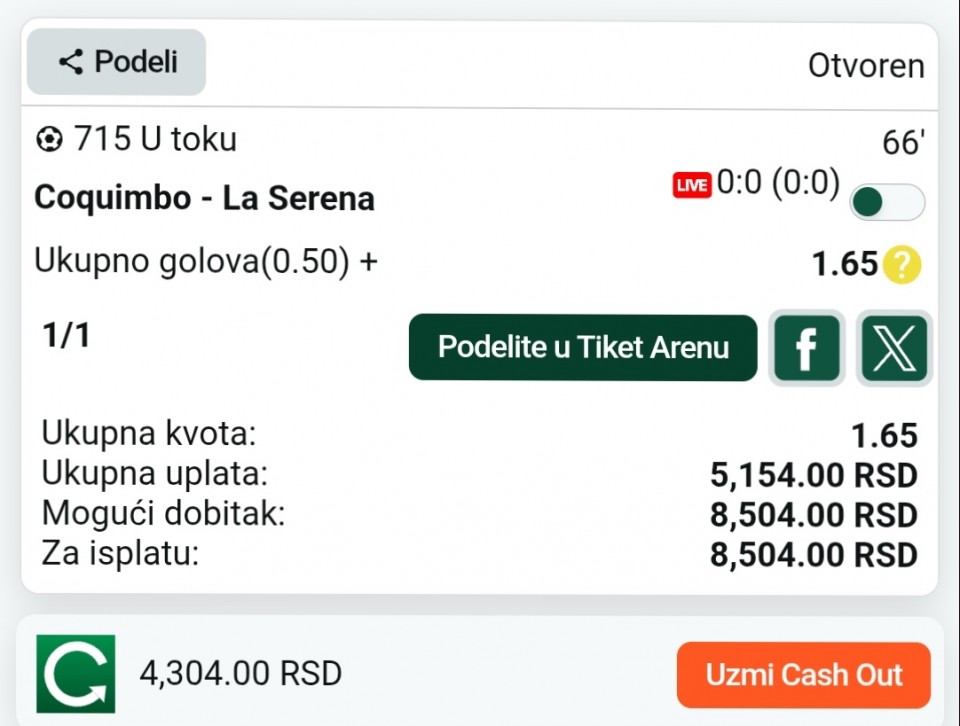Viewport: 960px width, 726px height.
Task: Click the 0:0 (0:0) live score
Action: 778,184
